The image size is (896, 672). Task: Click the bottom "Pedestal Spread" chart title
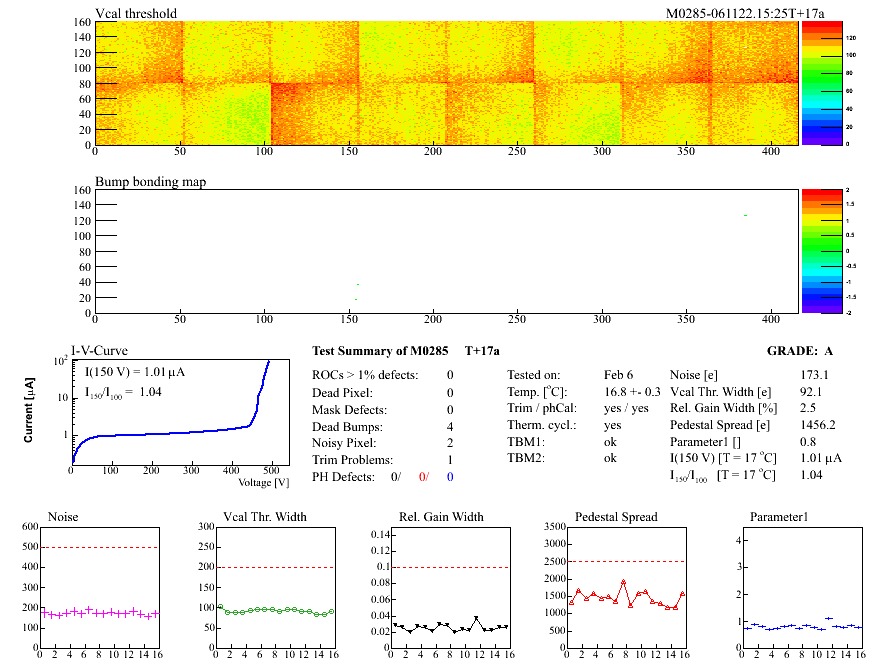616,517
